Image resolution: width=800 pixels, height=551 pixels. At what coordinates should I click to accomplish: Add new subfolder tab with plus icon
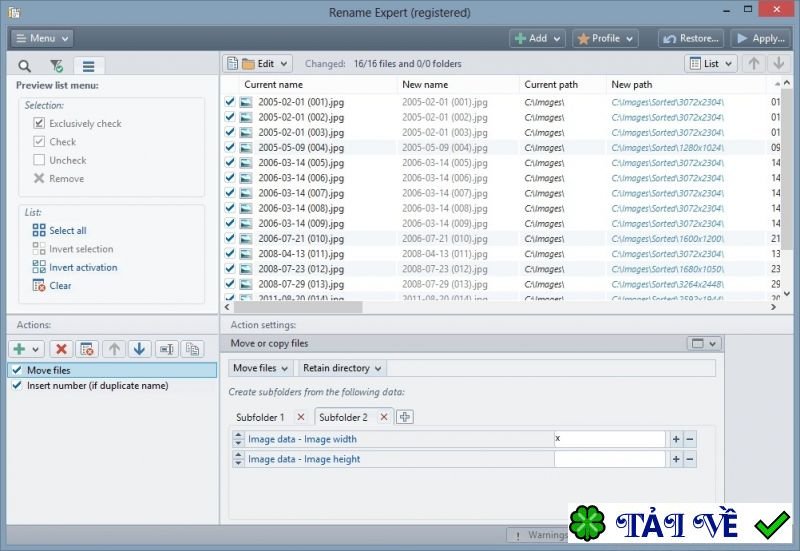click(405, 417)
